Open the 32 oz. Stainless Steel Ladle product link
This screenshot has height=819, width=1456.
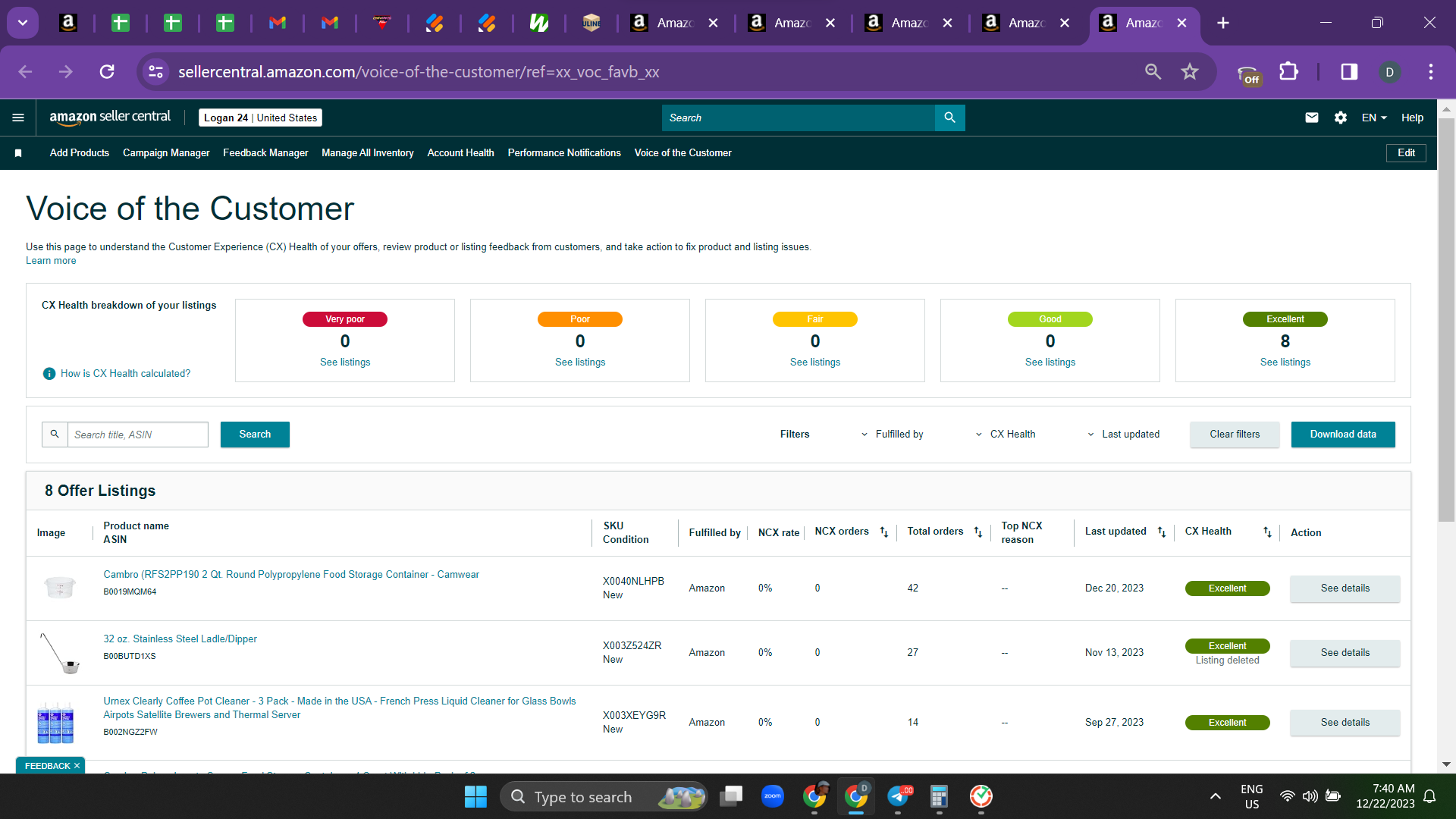coord(180,639)
